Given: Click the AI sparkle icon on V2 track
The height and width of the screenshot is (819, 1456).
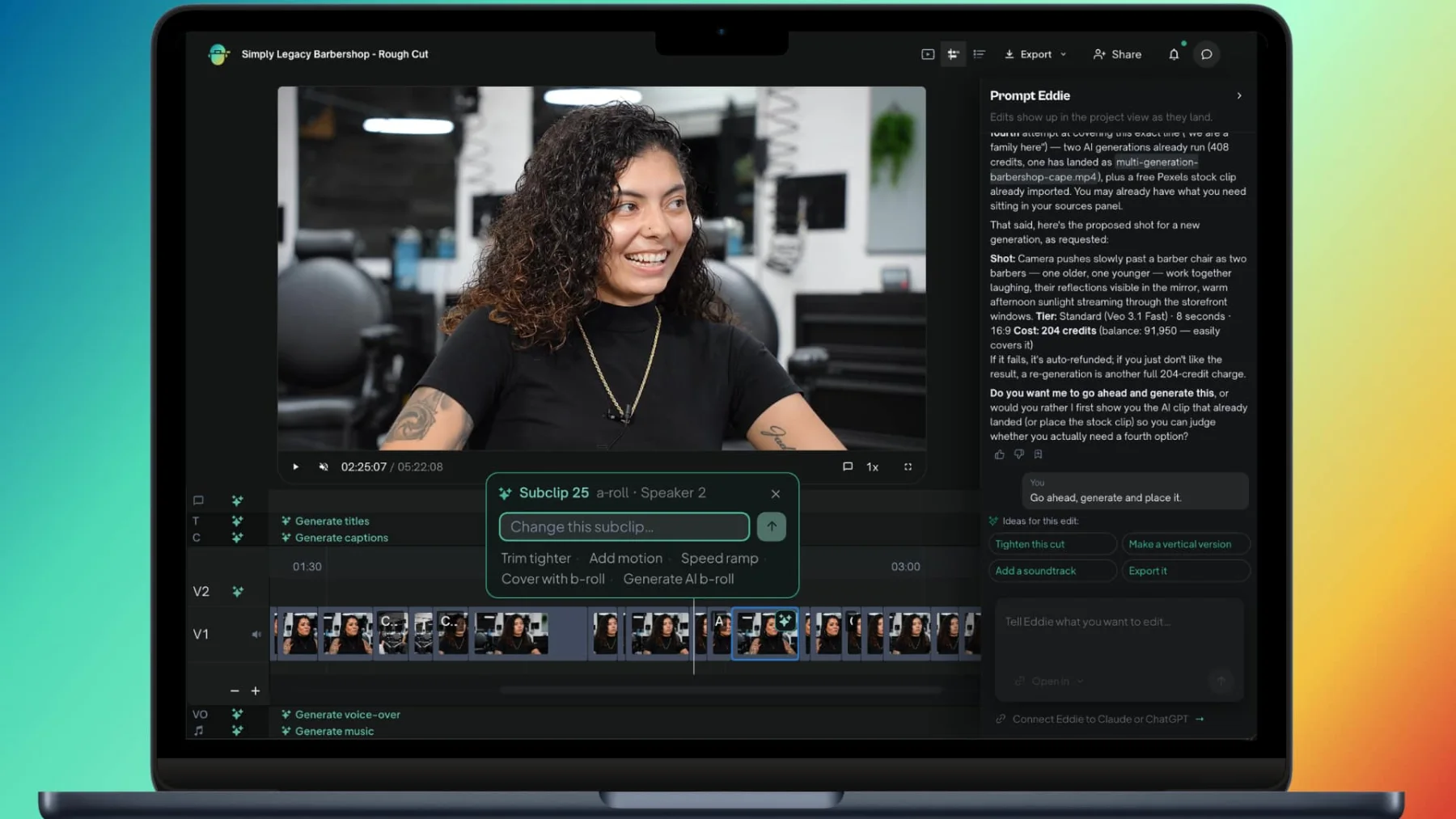Looking at the screenshot, I should click(237, 592).
